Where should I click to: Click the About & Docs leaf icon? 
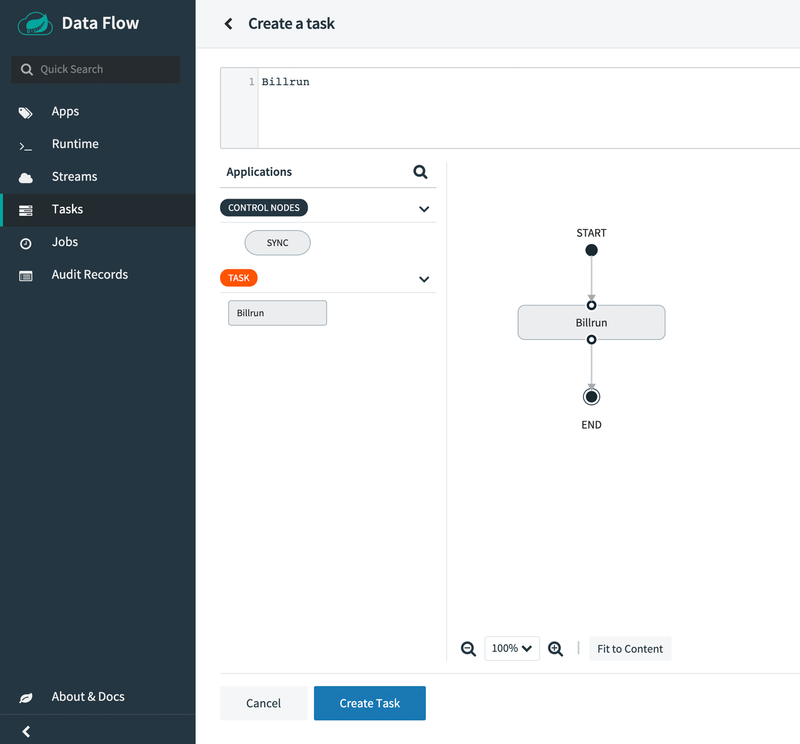(x=26, y=698)
